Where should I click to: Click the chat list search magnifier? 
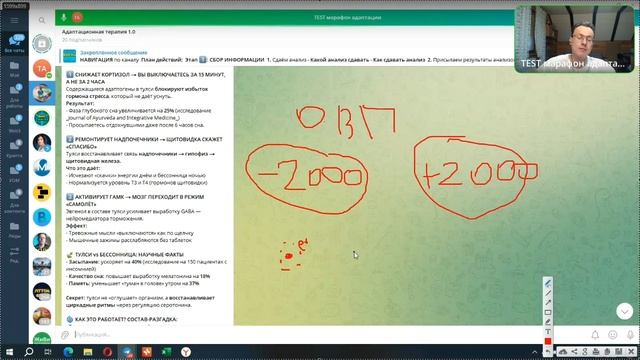[42, 20]
